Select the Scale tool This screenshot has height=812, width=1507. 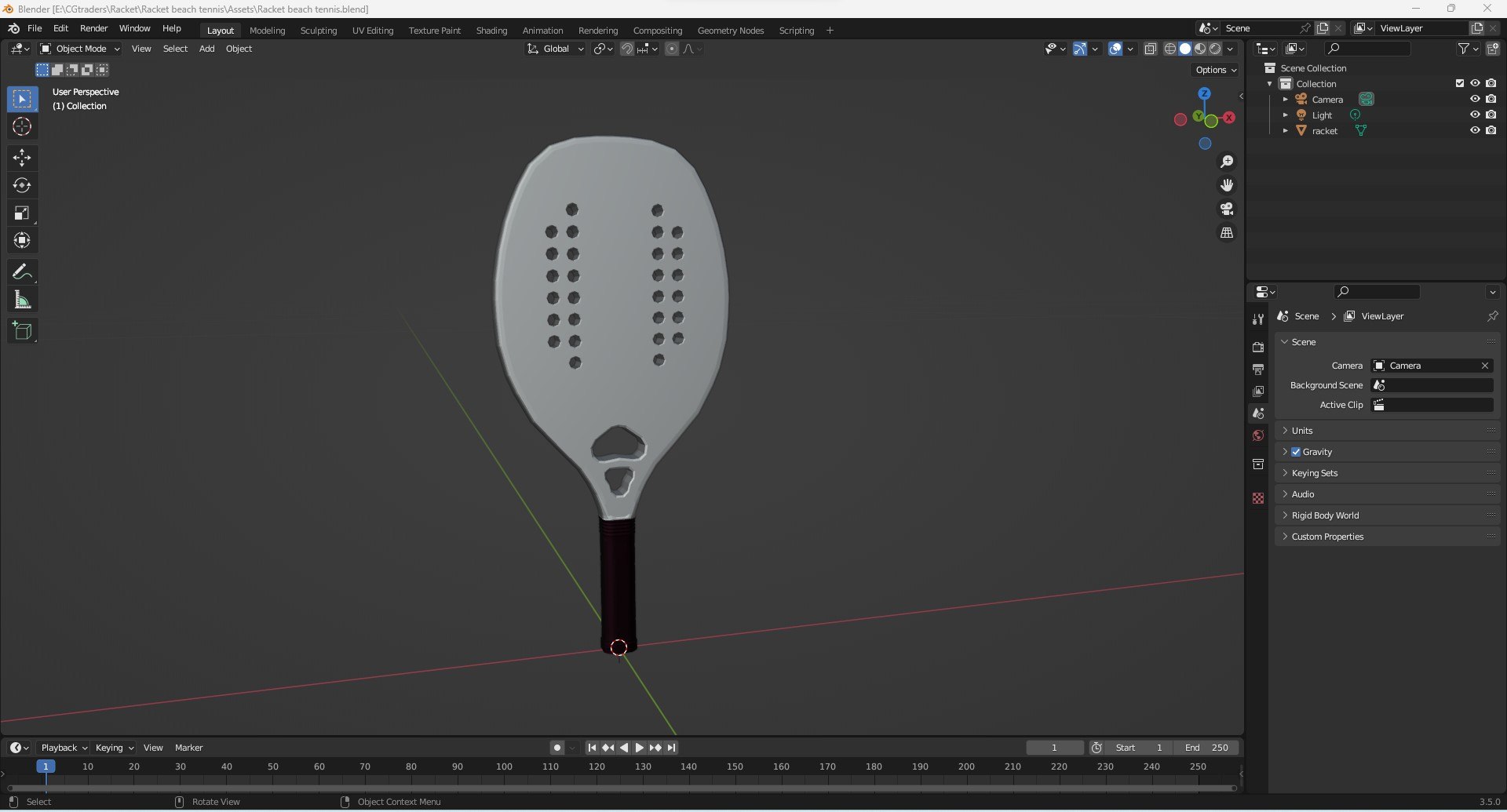point(22,213)
